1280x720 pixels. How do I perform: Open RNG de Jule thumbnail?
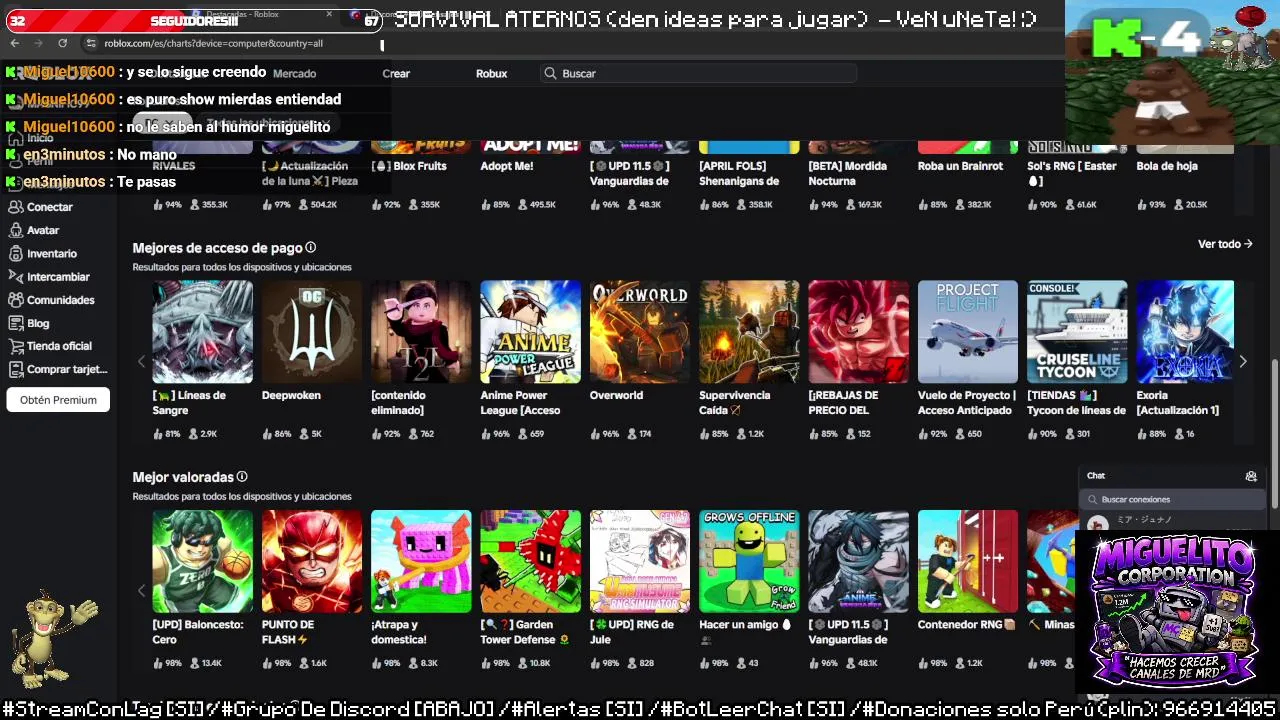(640, 561)
